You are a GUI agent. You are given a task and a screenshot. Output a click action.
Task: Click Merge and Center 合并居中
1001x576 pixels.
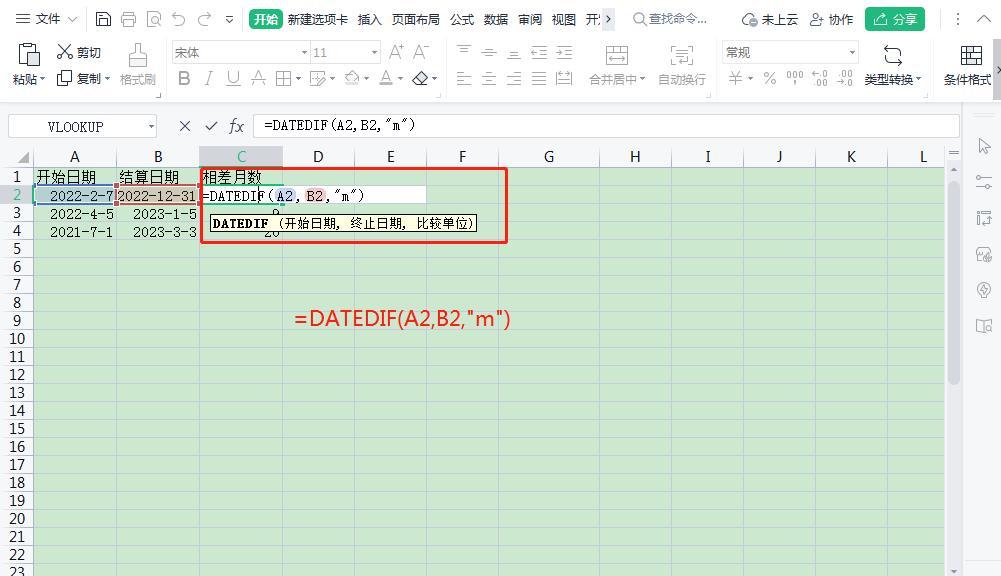click(x=617, y=64)
